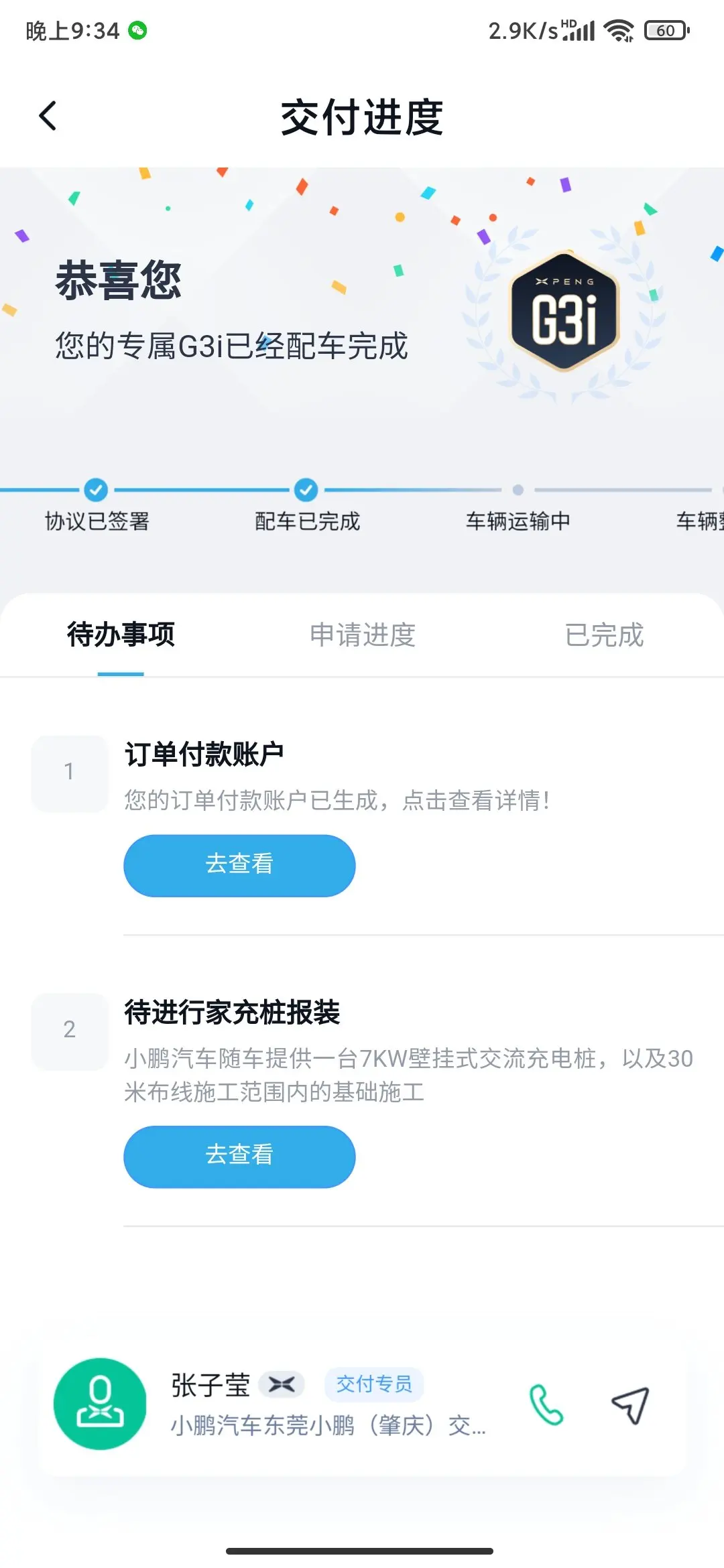Open the 订单付款账户 item title
The height and width of the screenshot is (1568, 724).
(x=204, y=754)
